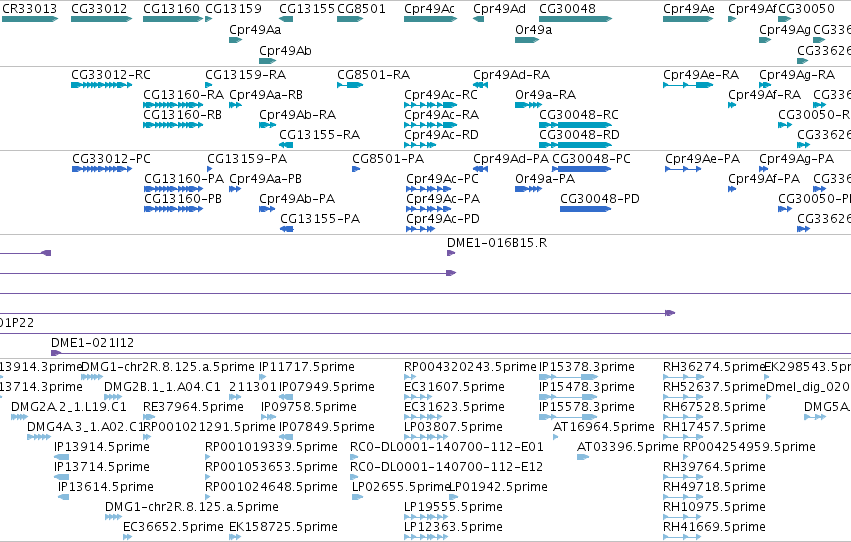
Task: Click EST RE37964.5prime
Action: click(193, 407)
